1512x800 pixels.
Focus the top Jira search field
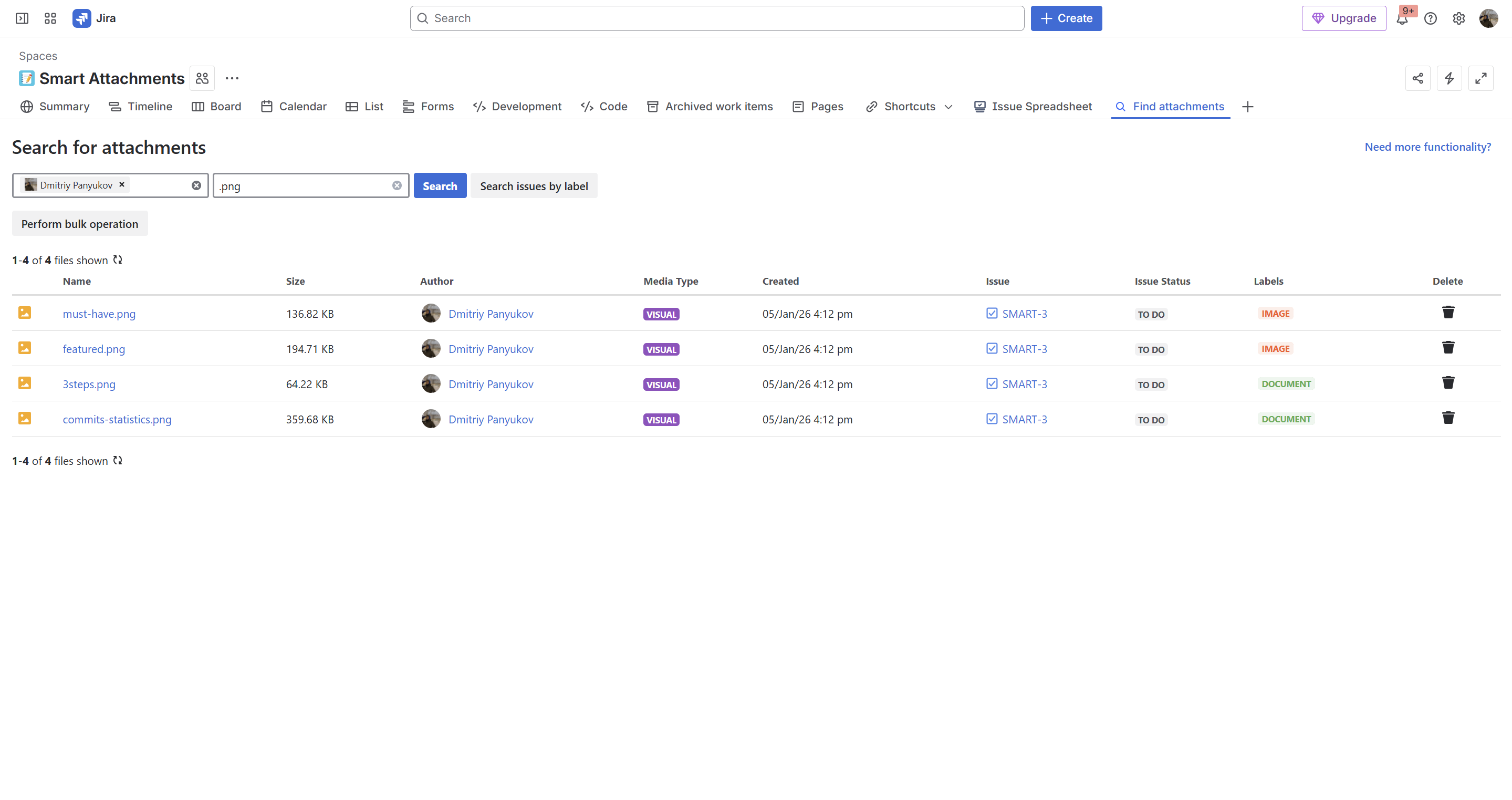coord(716,18)
